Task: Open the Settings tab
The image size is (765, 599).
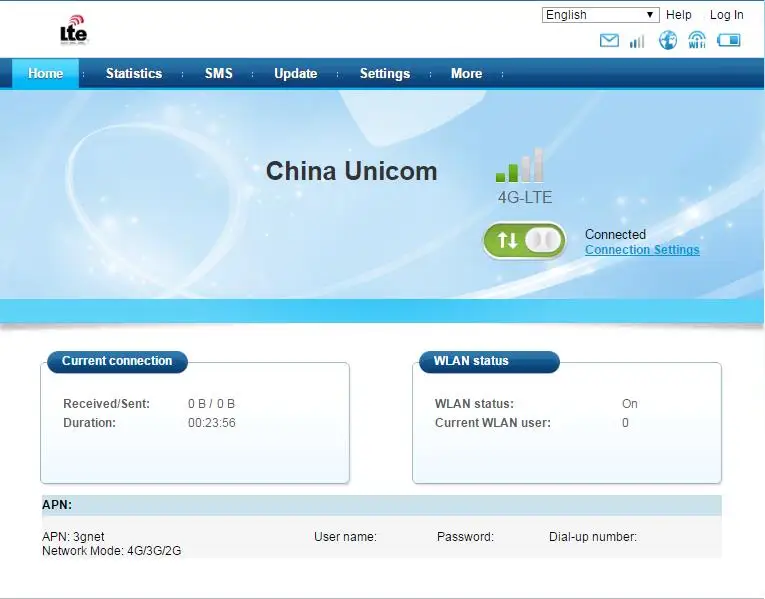Action: point(384,73)
